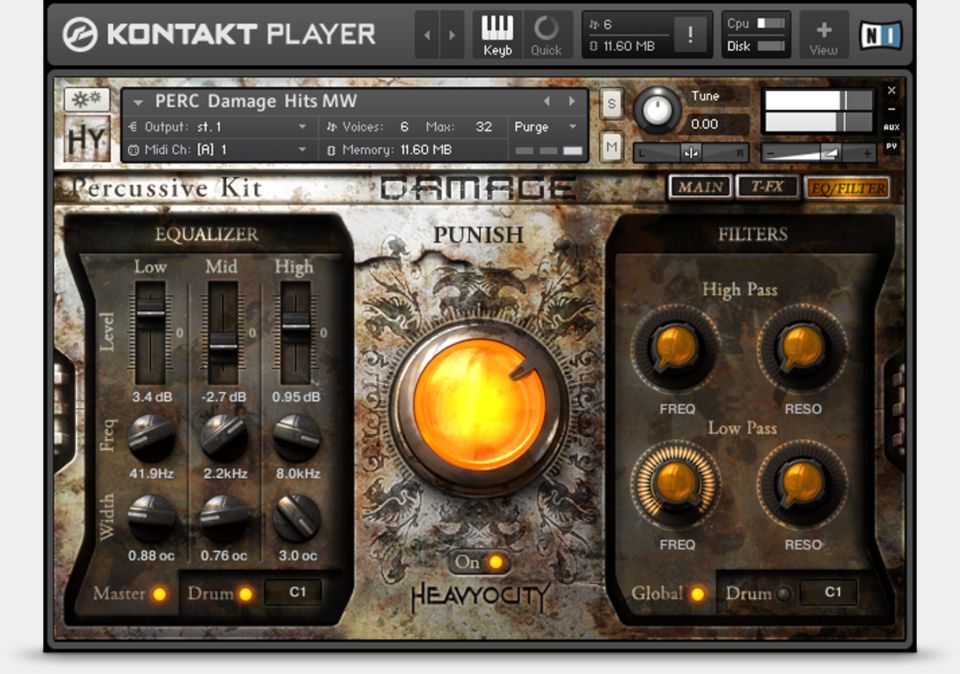This screenshot has width=960, height=674.
Task: Click the large Punish knob
Action: [x=480, y=403]
